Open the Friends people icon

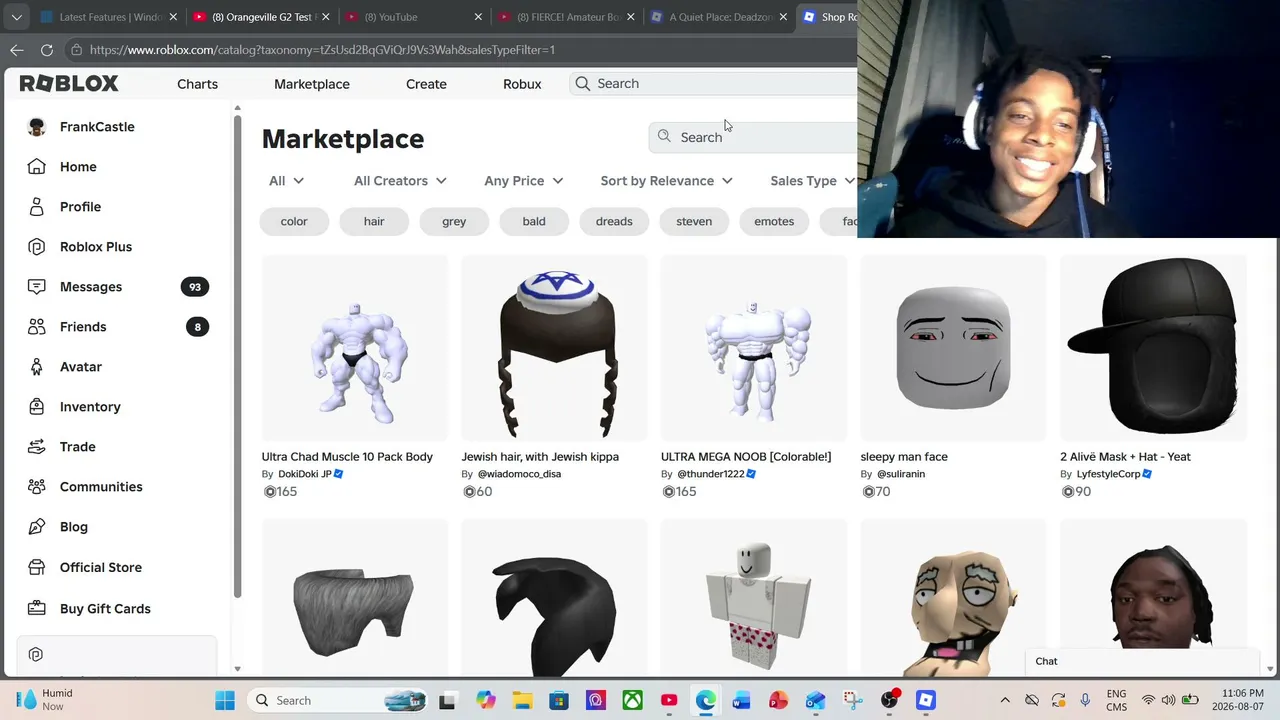37,327
